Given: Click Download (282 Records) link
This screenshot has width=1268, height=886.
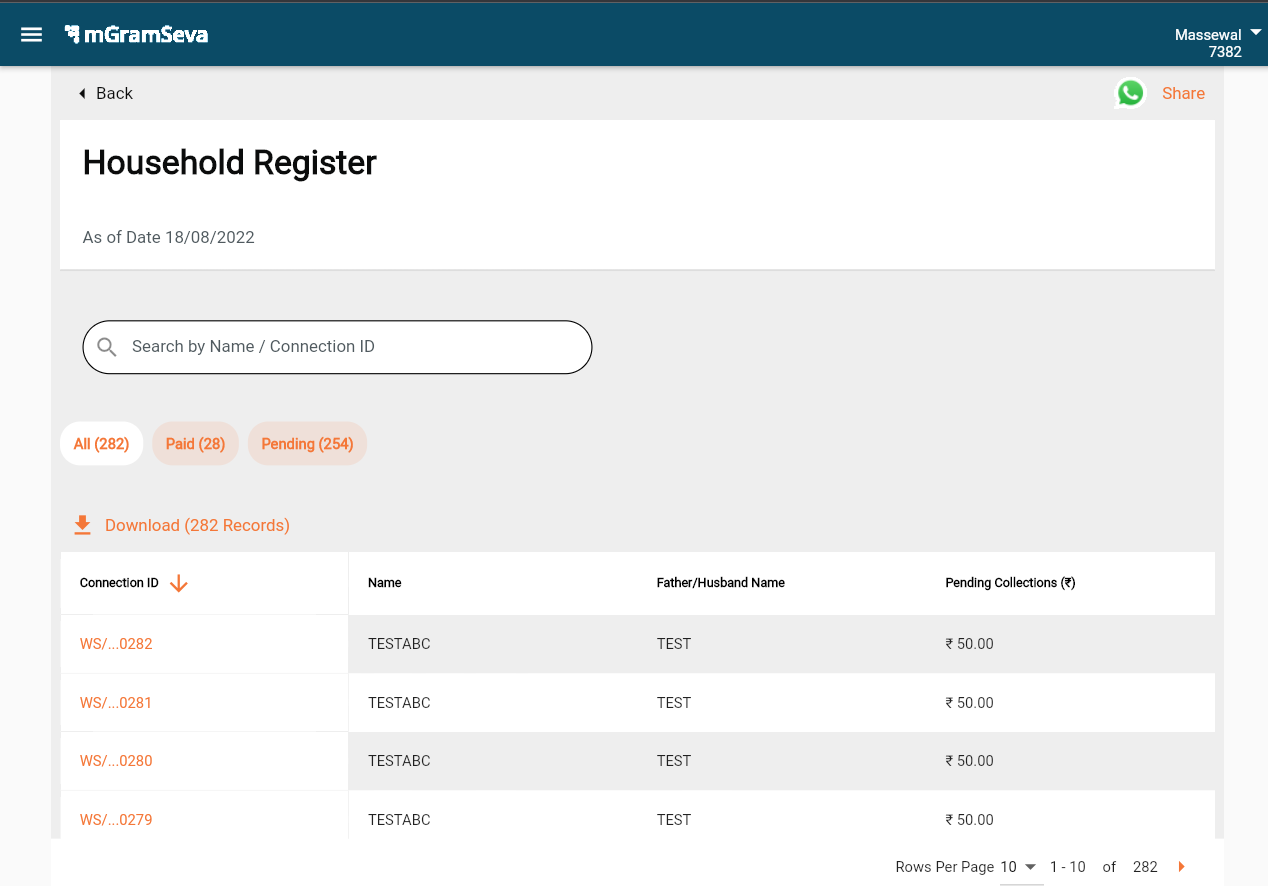Looking at the screenshot, I should (197, 525).
